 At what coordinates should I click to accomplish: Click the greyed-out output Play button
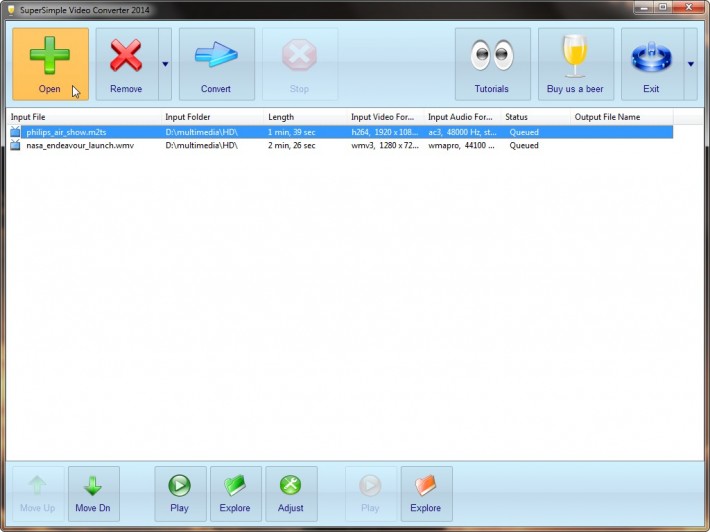click(x=371, y=494)
